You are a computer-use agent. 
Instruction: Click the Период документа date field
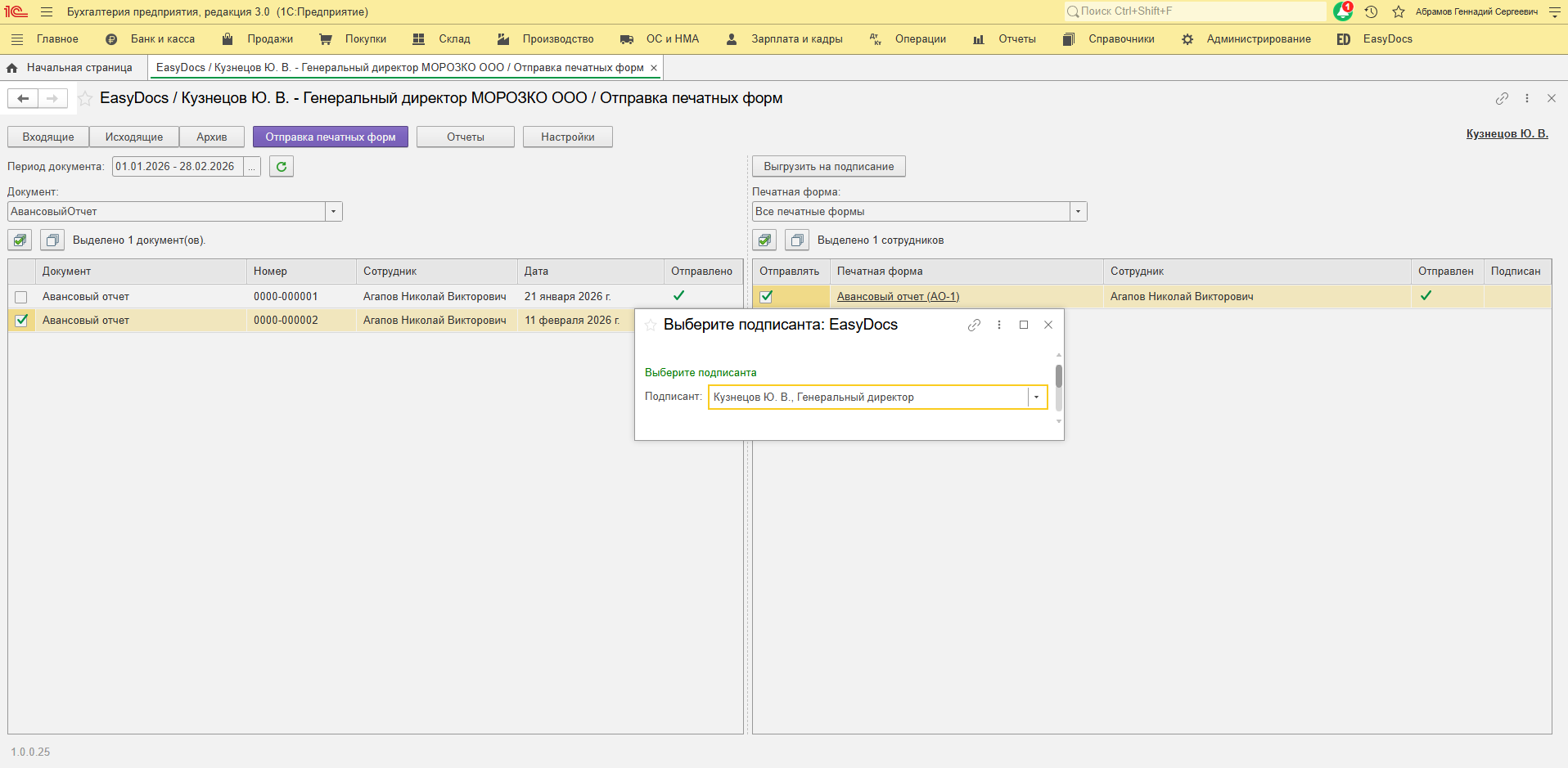pos(178,167)
